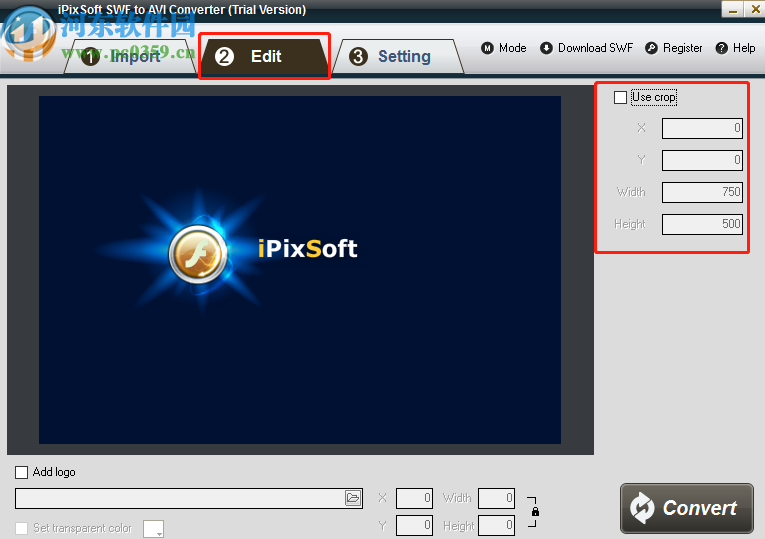
Task: Toggle Set transparent color checkbox
Action: (x=21, y=528)
